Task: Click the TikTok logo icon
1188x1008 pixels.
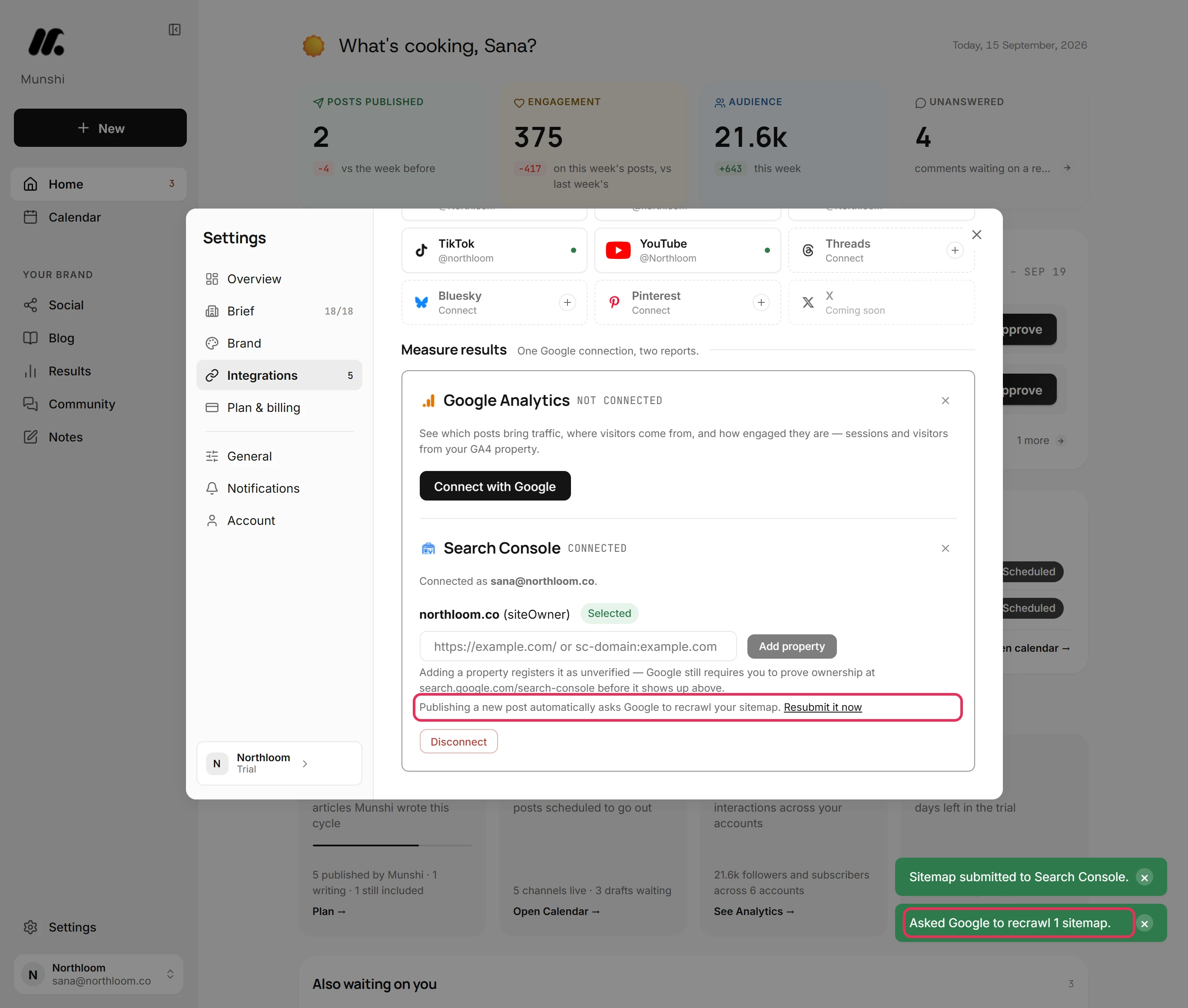Action: [422, 250]
